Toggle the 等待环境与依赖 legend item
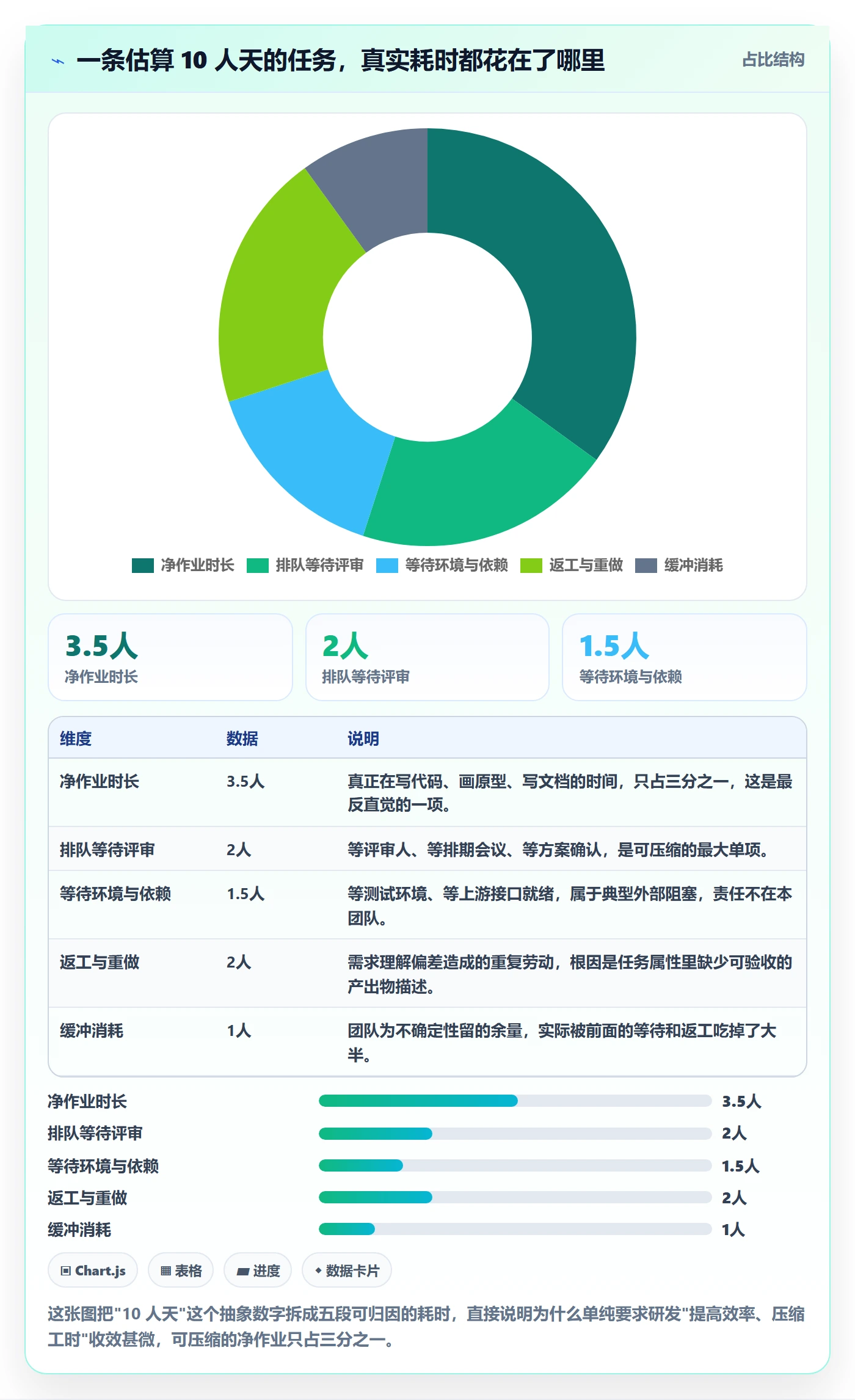This screenshot has width=855, height=1400. pyautogui.click(x=442, y=566)
